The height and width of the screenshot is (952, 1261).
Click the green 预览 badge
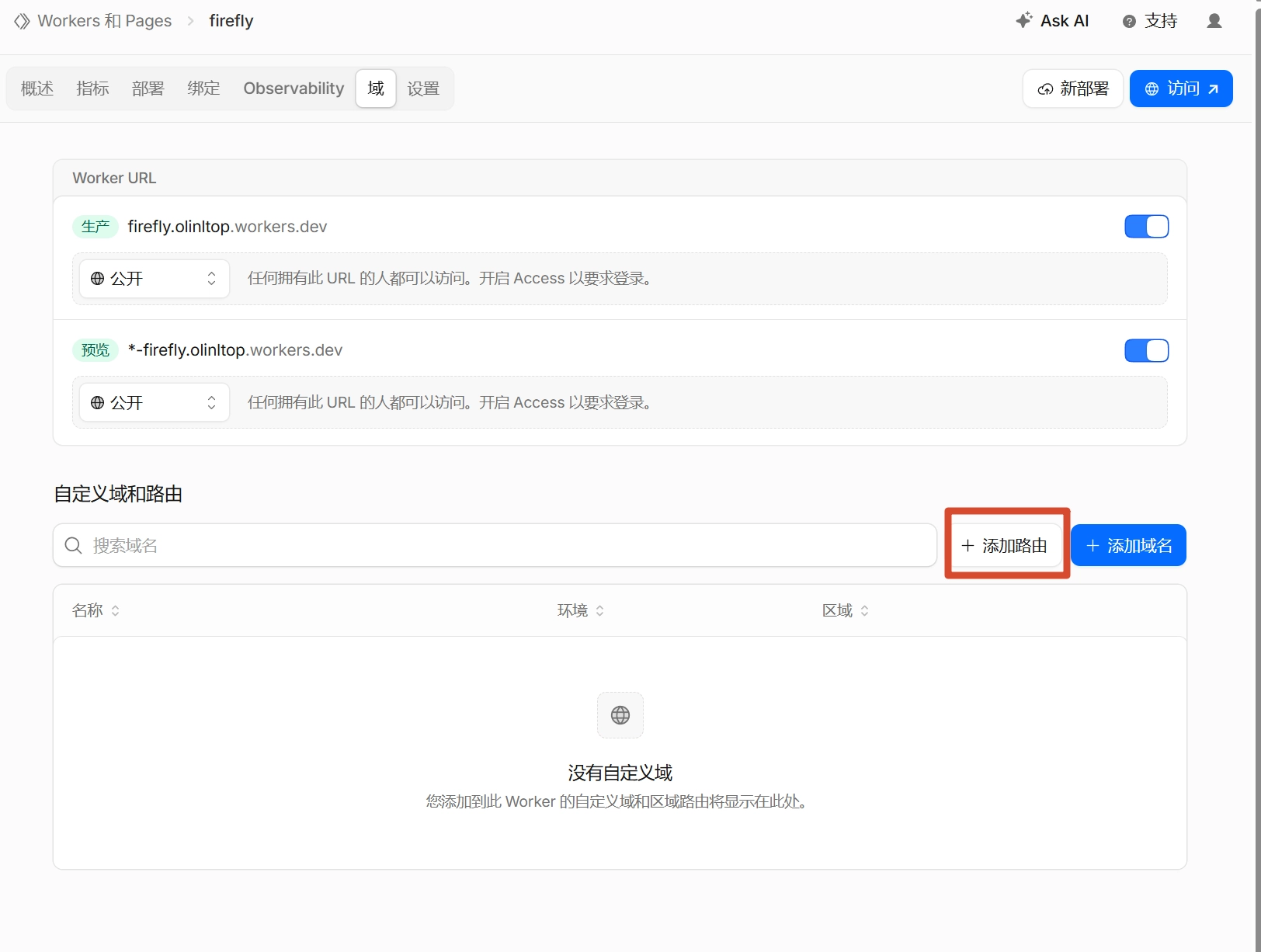(96, 350)
